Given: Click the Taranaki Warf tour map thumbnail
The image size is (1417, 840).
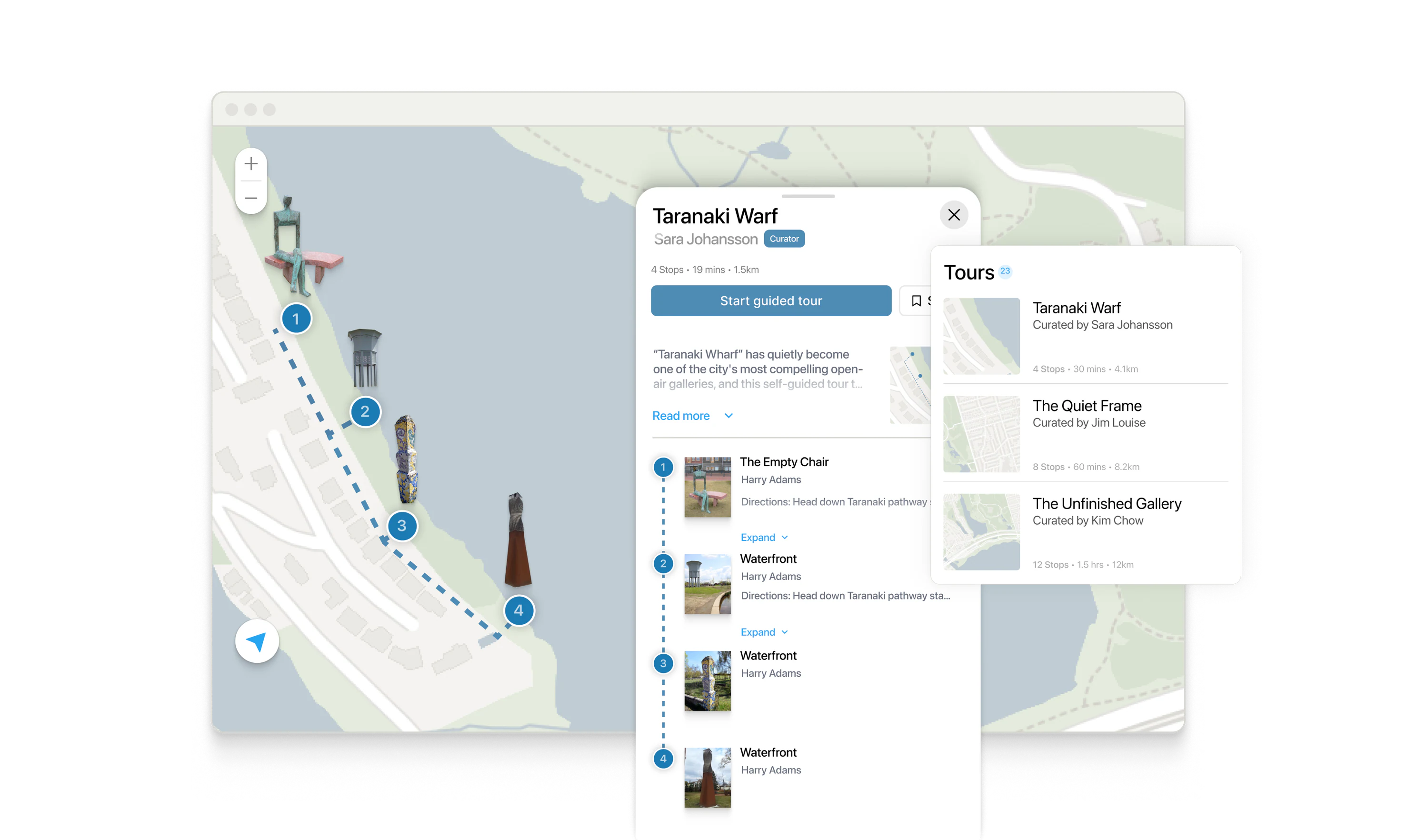Looking at the screenshot, I should 981,336.
